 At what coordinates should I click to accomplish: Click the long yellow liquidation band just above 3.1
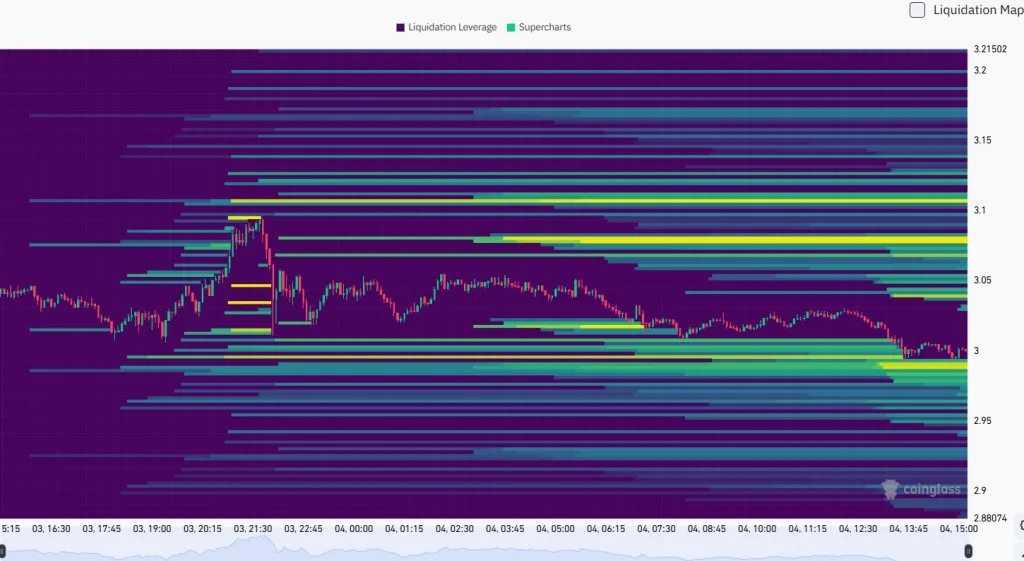(x=600, y=201)
